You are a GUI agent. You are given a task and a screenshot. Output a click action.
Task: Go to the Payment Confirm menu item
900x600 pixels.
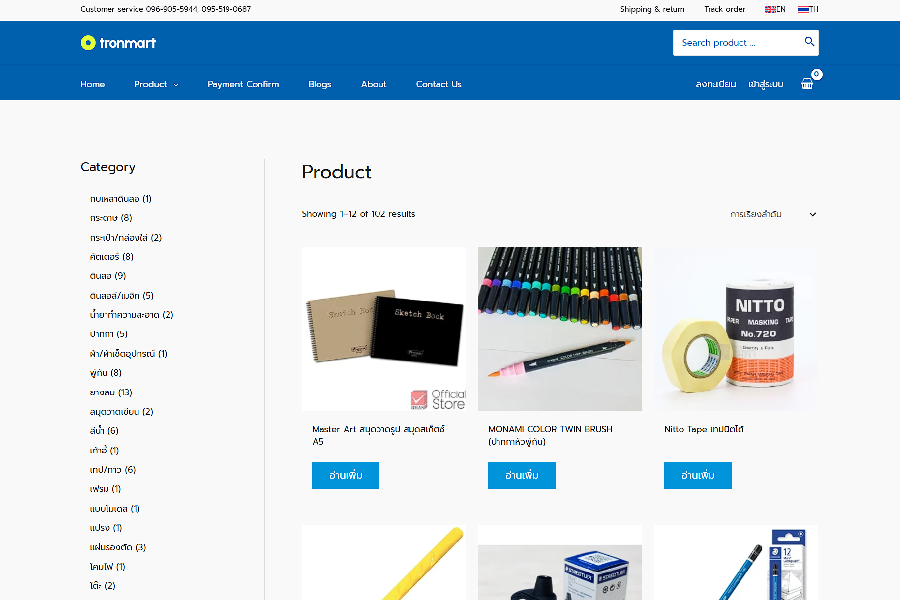pos(243,84)
